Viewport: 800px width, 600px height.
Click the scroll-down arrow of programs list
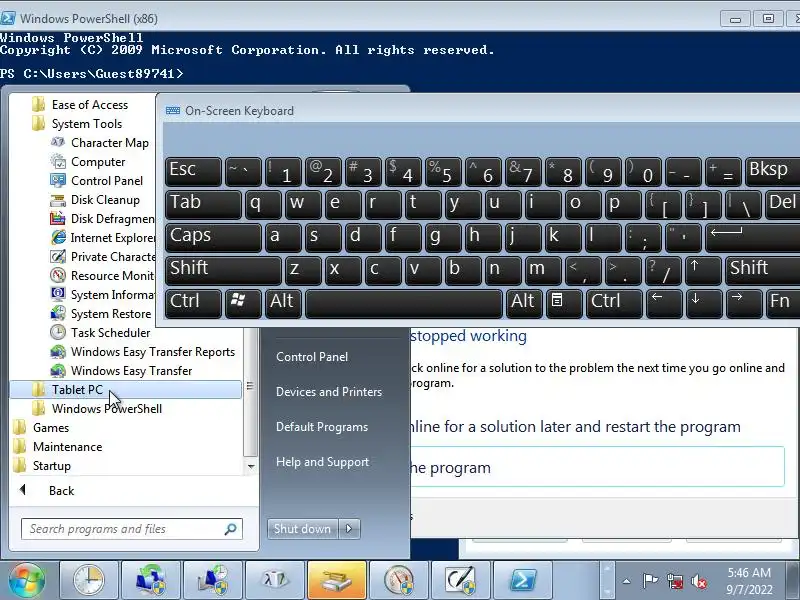[x=251, y=466]
